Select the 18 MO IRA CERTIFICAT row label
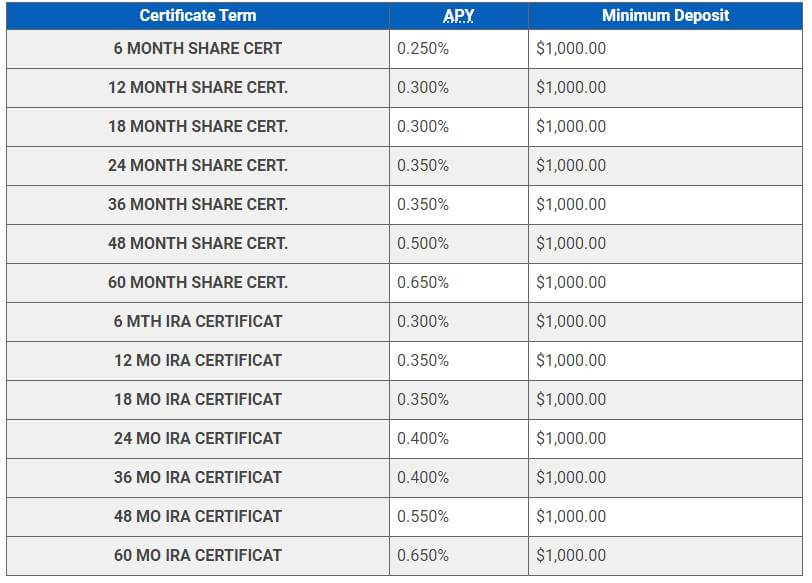The width and height of the screenshot is (812, 583). 198,399
